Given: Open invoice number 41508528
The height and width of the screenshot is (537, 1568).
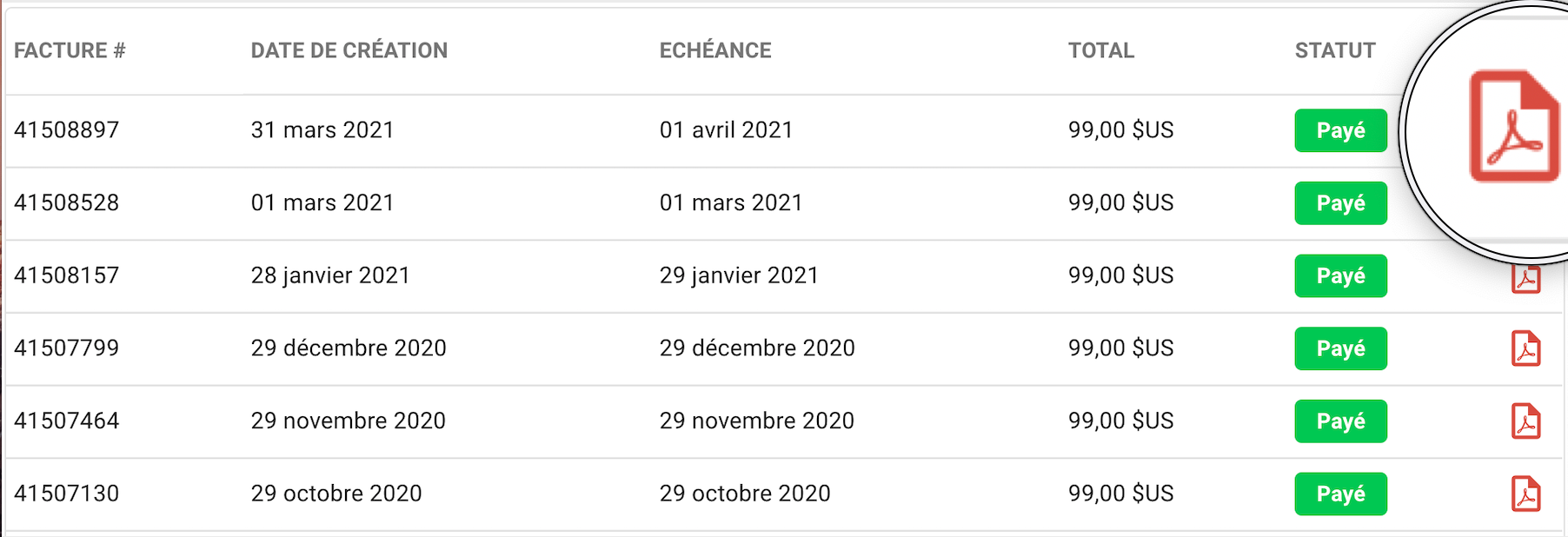Looking at the screenshot, I should coord(67,202).
